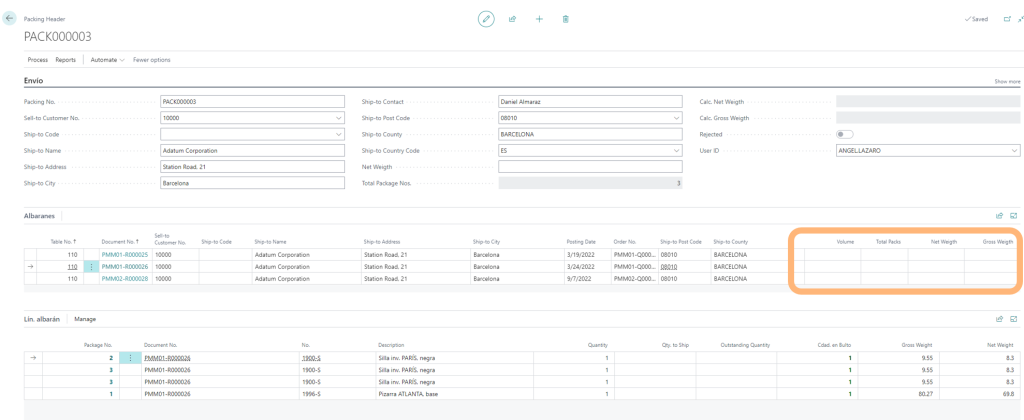
Task: Click Lín. albarán section heading
Action: point(42,319)
